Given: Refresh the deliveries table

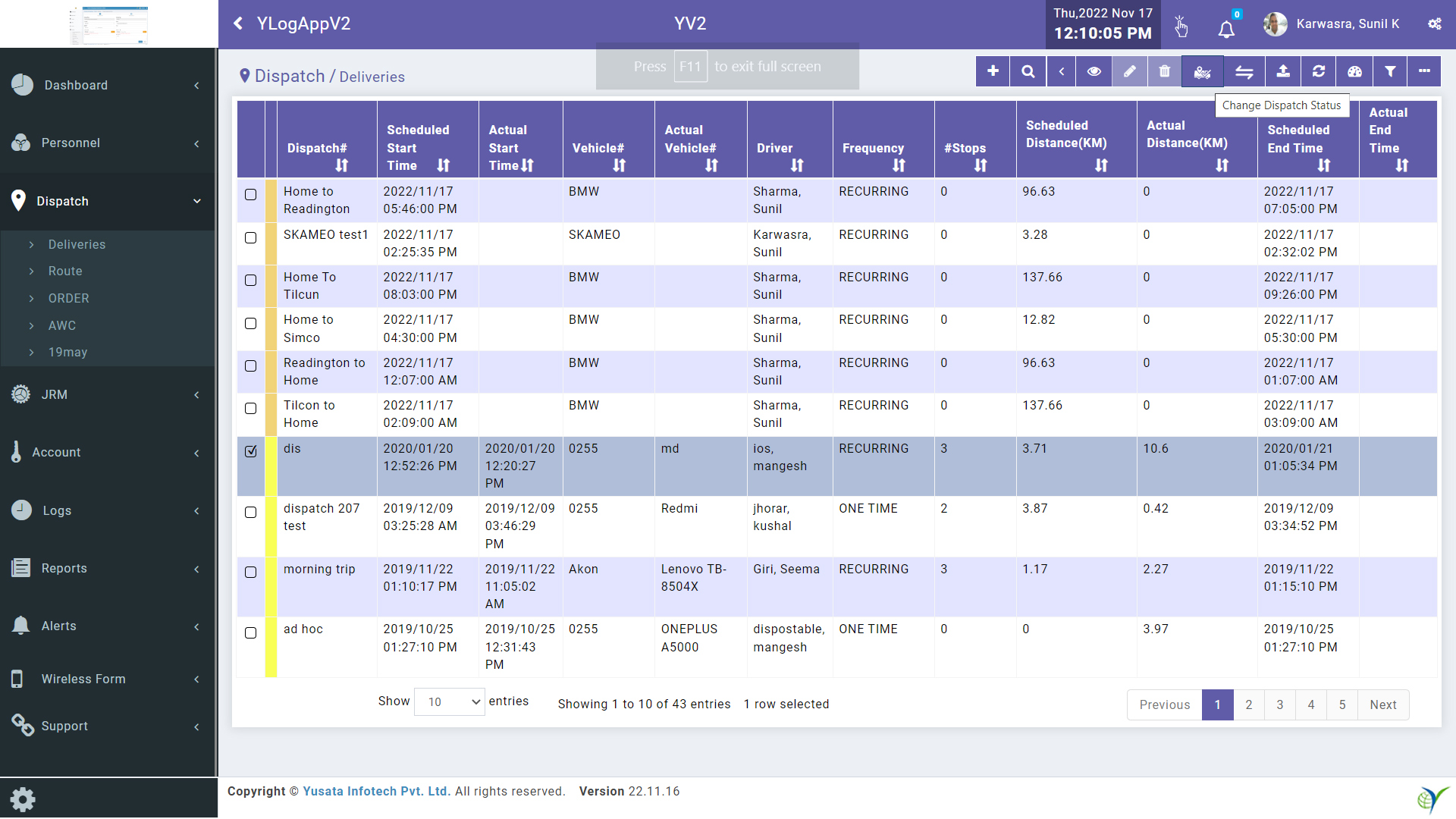Looking at the screenshot, I should [1319, 71].
